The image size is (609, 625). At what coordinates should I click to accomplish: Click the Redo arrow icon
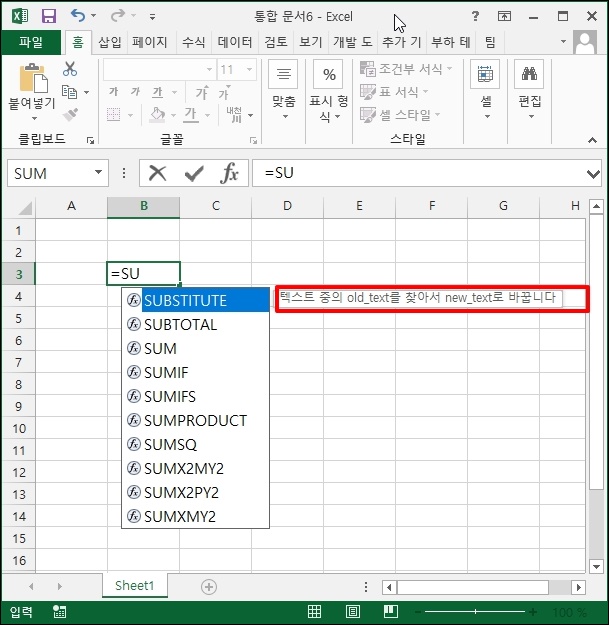tap(118, 16)
